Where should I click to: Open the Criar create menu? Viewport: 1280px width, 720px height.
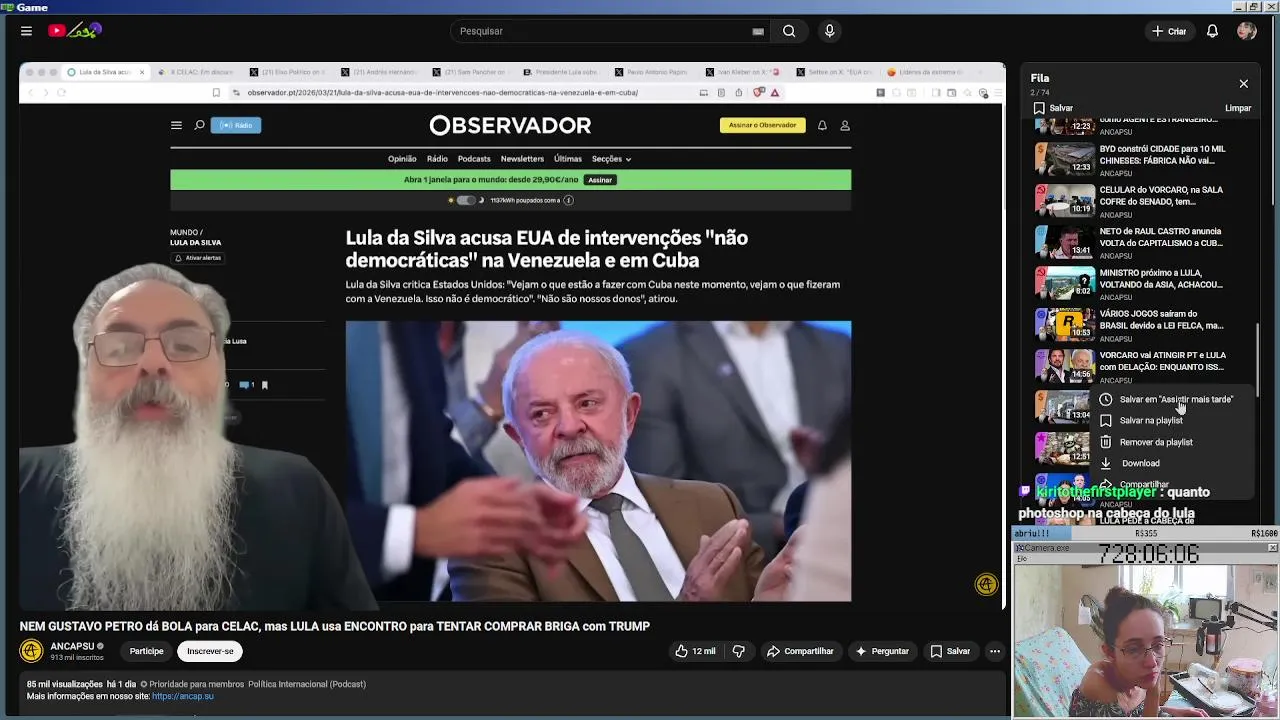coord(1168,31)
